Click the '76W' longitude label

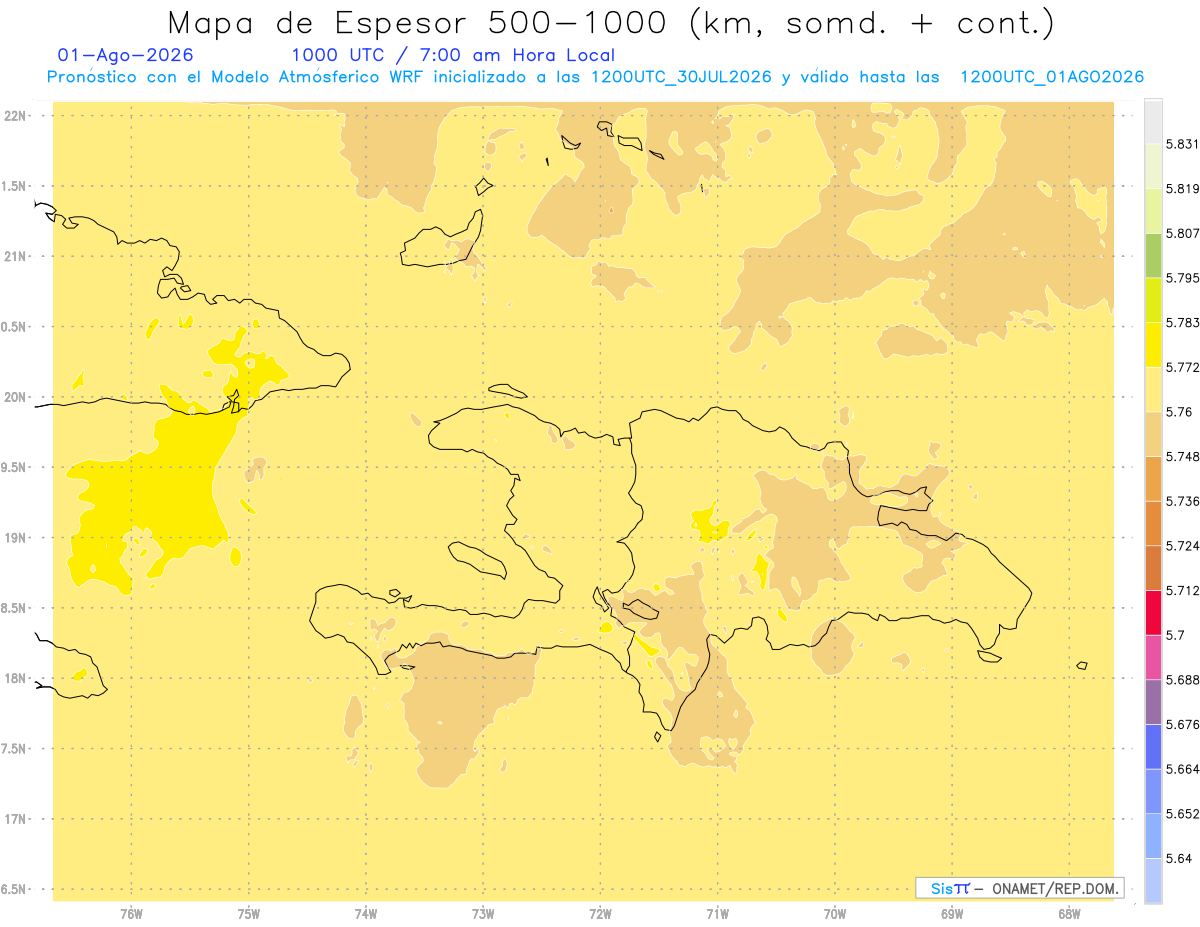[x=131, y=914]
